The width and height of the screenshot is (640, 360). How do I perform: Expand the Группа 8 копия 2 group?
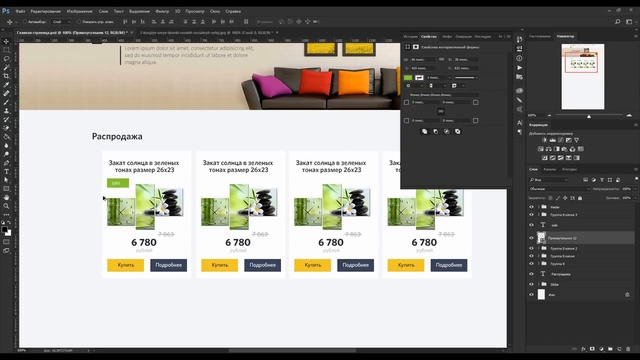tap(538, 248)
